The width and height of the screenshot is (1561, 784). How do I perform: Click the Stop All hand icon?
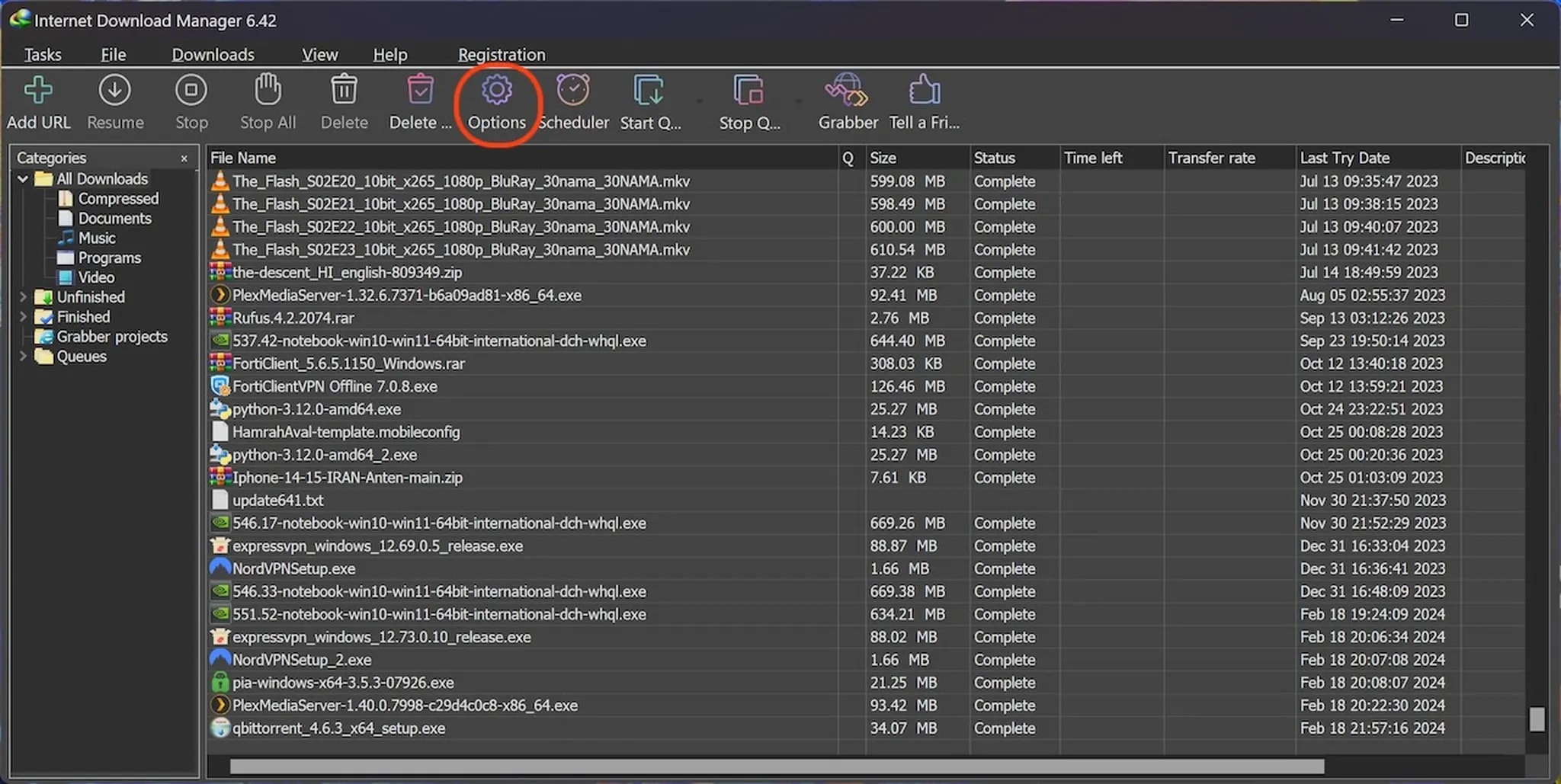pyautogui.click(x=268, y=91)
